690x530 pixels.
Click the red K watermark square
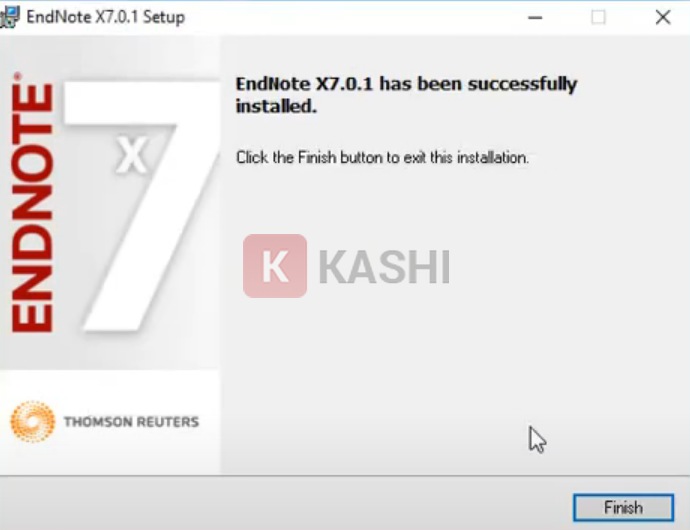pyautogui.click(x=275, y=266)
